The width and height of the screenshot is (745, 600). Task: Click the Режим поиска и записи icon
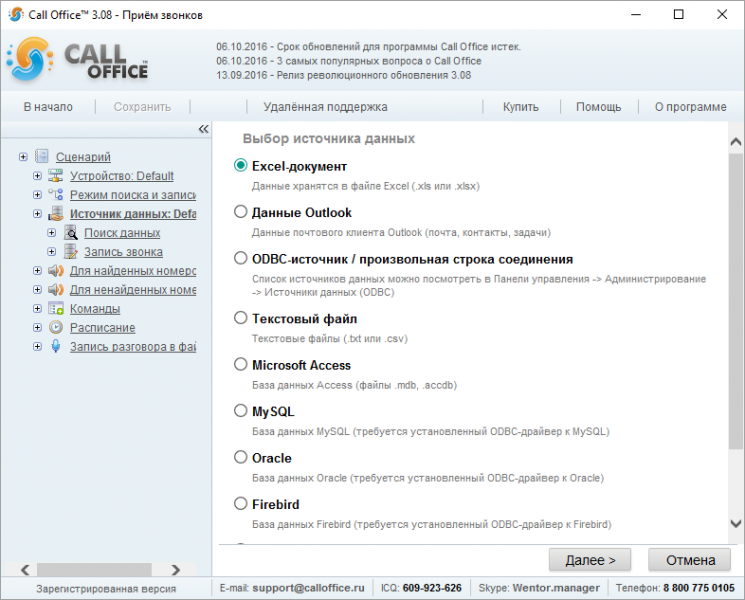[x=56, y=194]
